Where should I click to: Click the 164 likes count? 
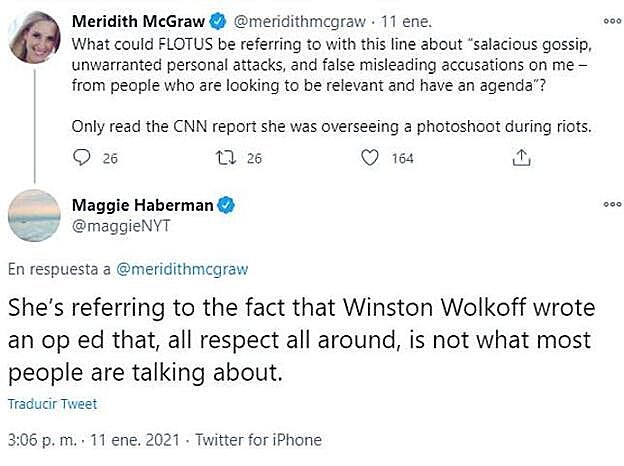click(x=402, y=158)
